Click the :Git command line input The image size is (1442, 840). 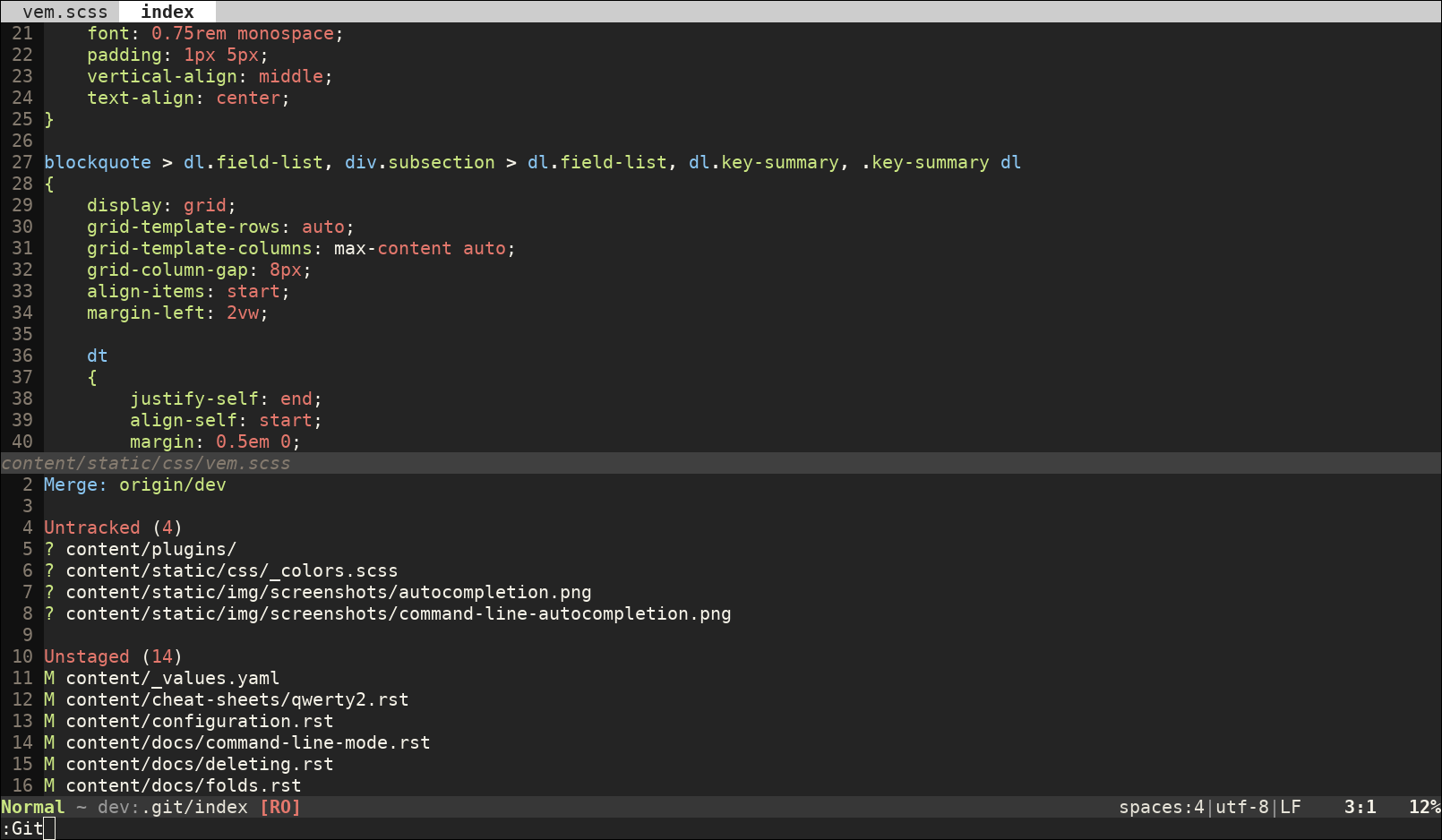(x=27, y=828)
